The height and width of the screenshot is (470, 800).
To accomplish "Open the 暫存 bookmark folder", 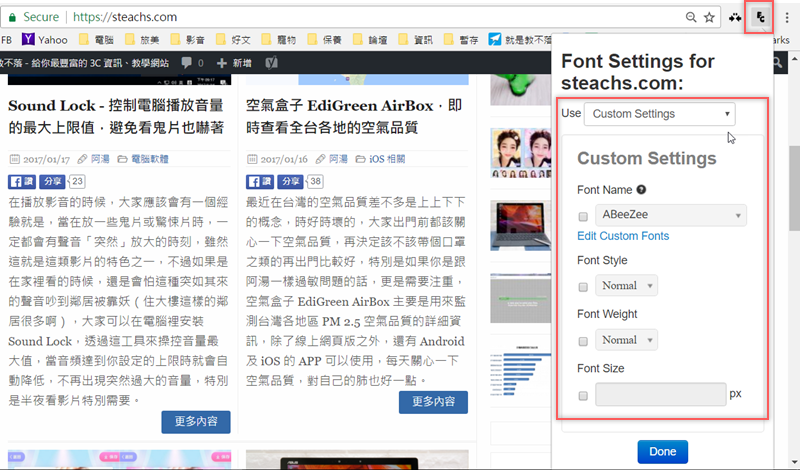I will 461,39.
